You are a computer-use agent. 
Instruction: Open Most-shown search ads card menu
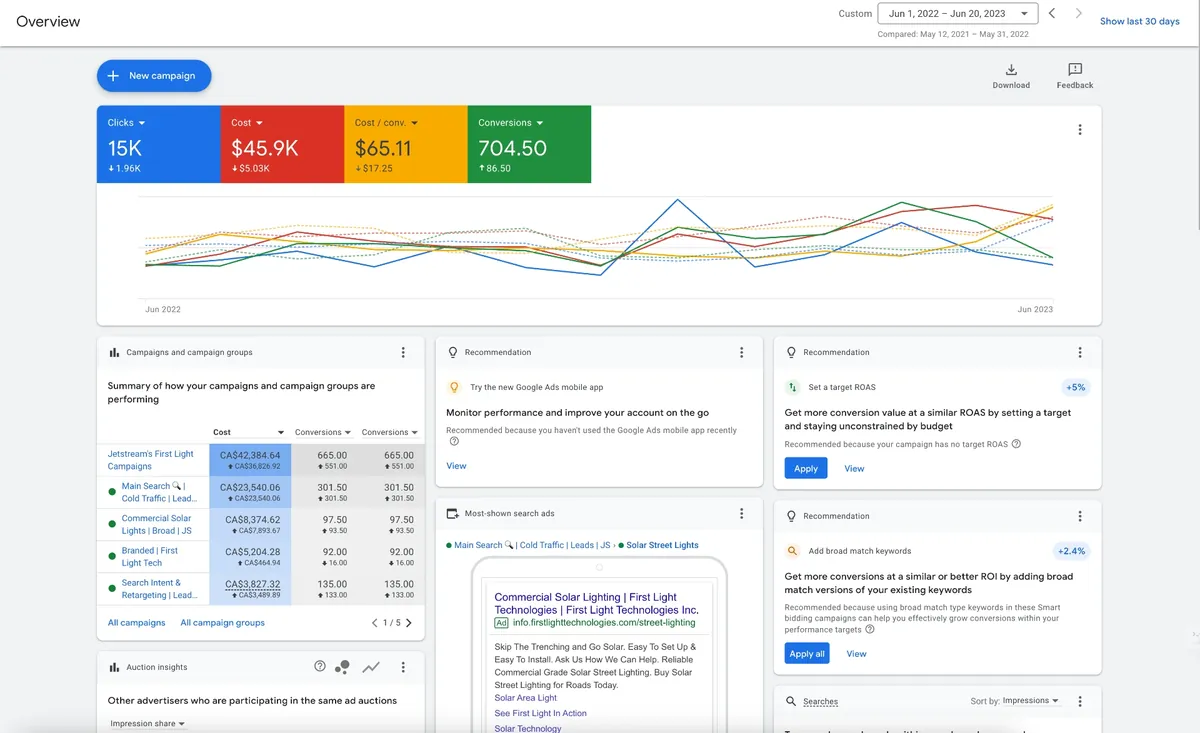click(x=742, y=514)
